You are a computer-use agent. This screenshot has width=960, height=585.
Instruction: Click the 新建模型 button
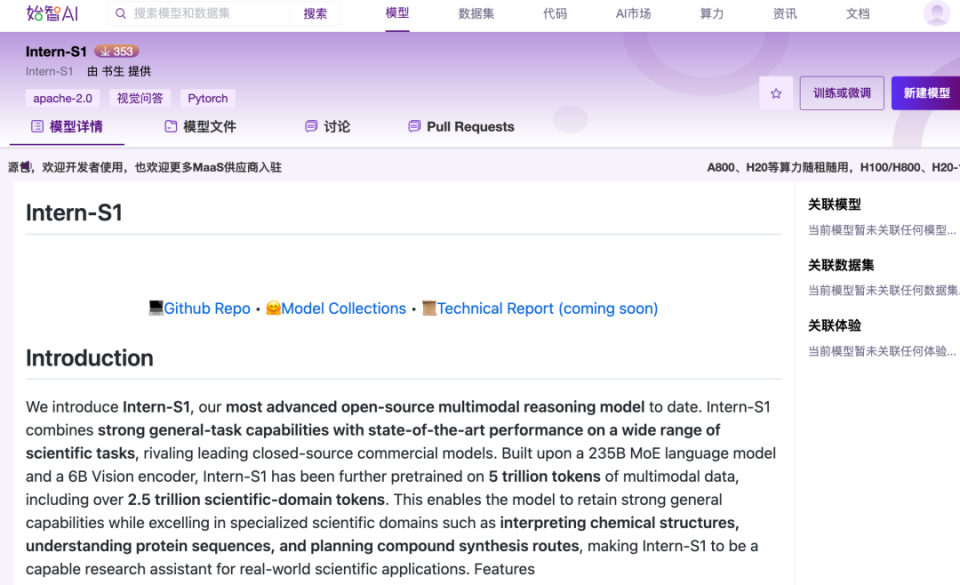point(926,93)
